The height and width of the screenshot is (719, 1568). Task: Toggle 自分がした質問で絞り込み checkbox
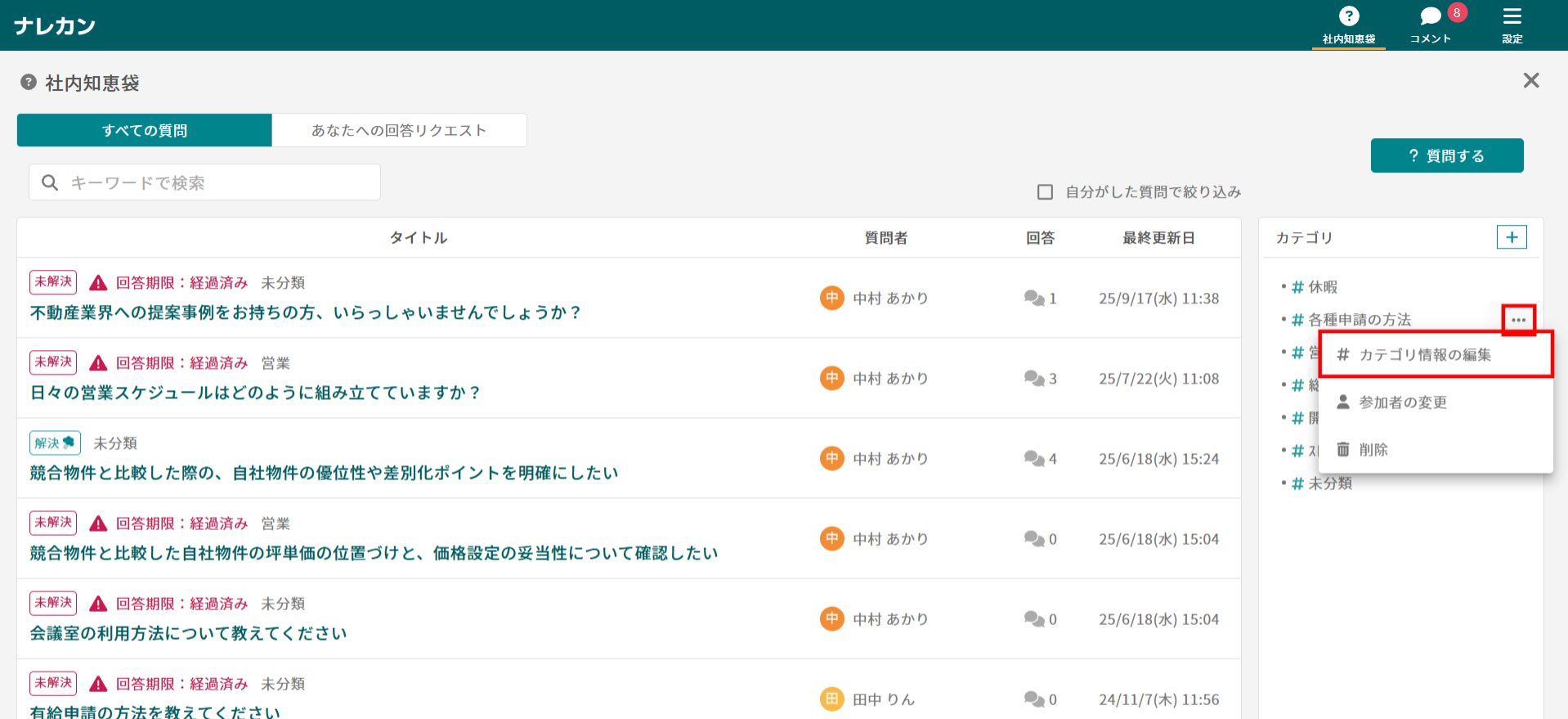1045,192
